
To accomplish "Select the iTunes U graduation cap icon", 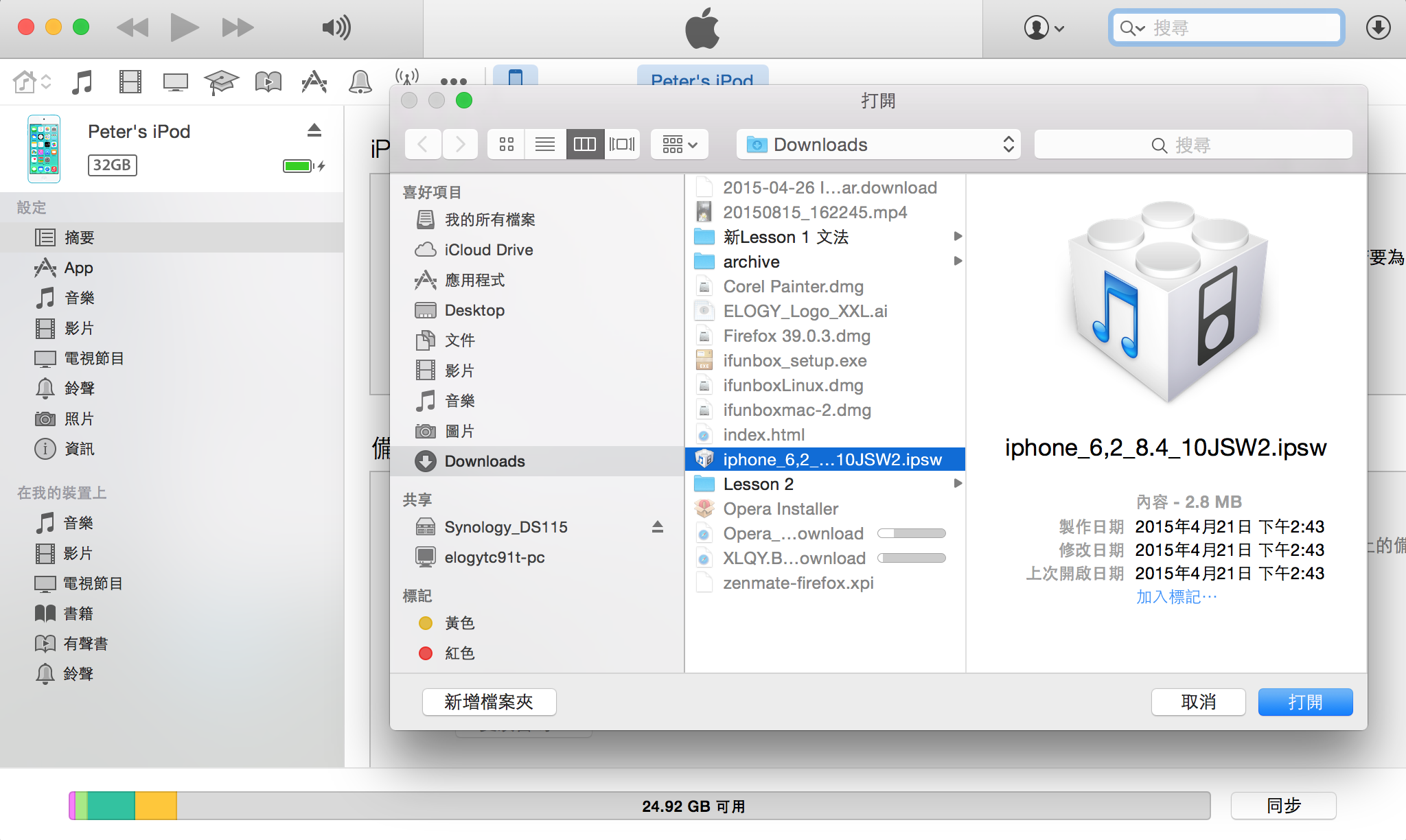I will point(221,82).
